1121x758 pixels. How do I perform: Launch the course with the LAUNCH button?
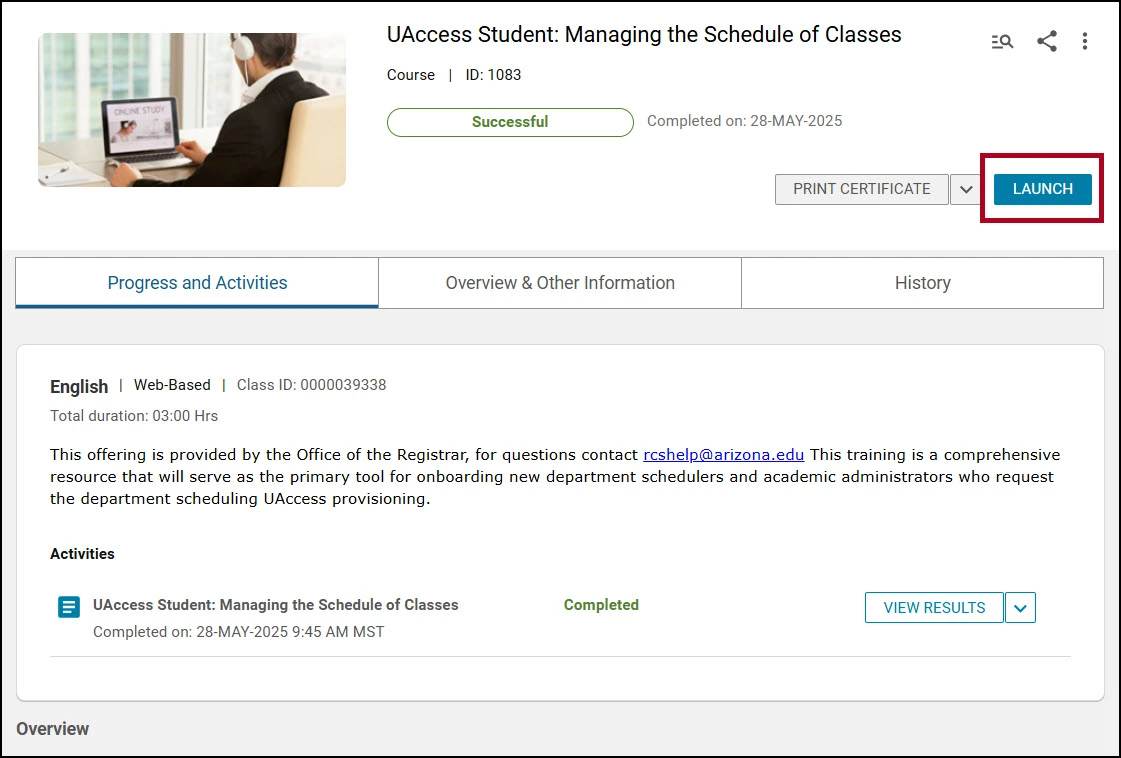click(x=1042, y=190)
